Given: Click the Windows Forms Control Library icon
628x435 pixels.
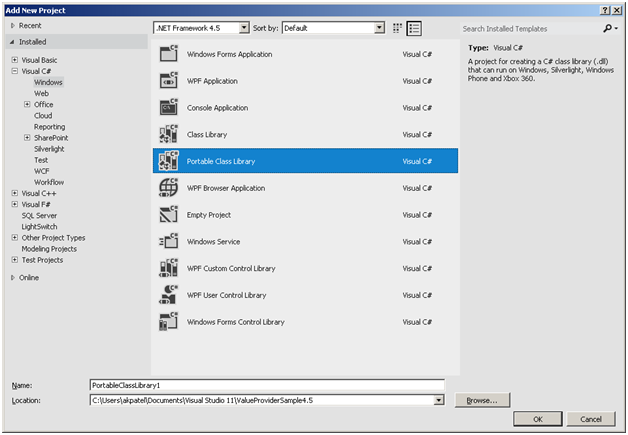Looking at the screenshot, I should tap(169, 322).
